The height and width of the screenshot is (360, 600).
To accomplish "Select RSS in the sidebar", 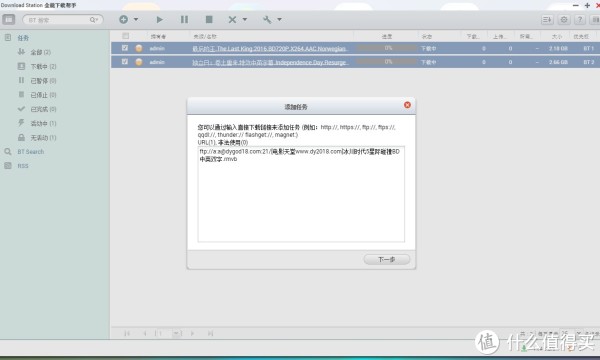I will 23,166.
